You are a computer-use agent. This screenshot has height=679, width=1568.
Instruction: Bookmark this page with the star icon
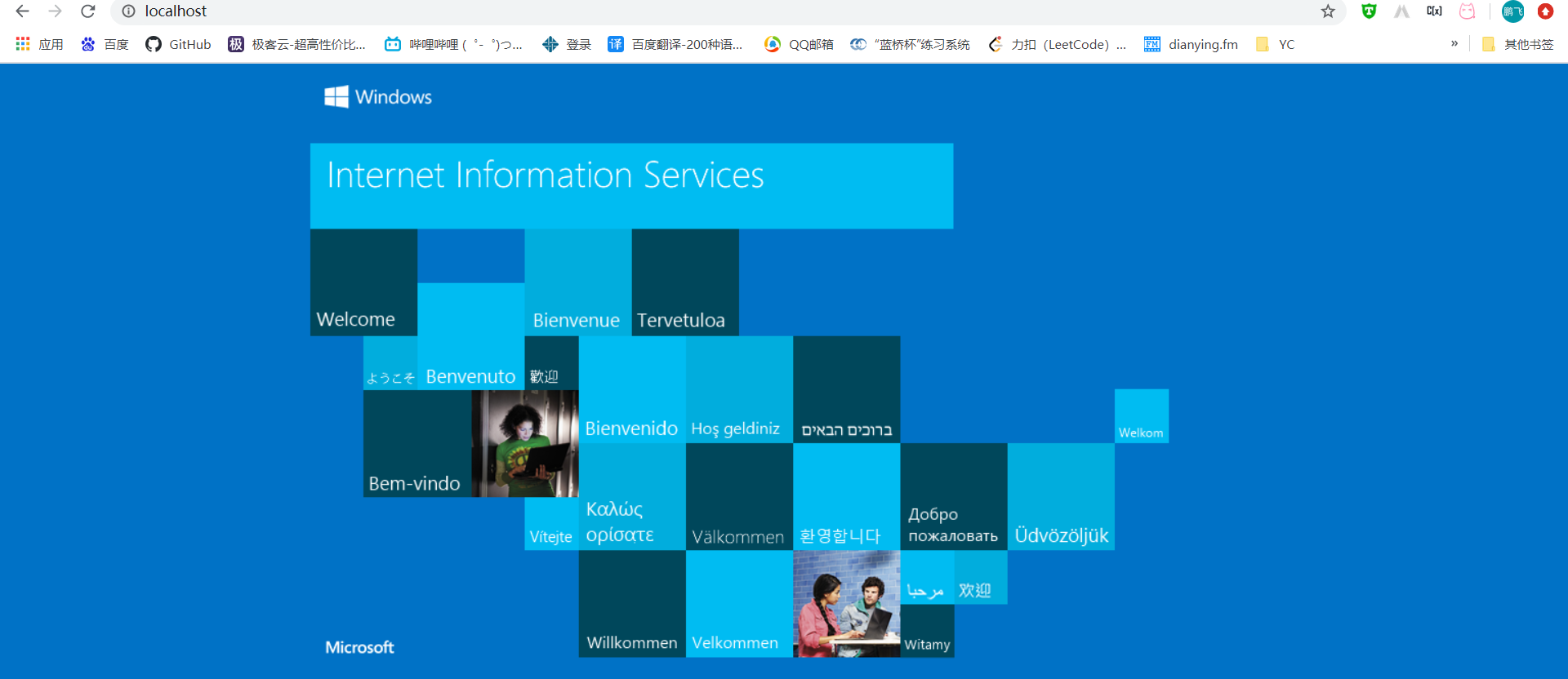pyautogui.click(x=1328, y=11)
